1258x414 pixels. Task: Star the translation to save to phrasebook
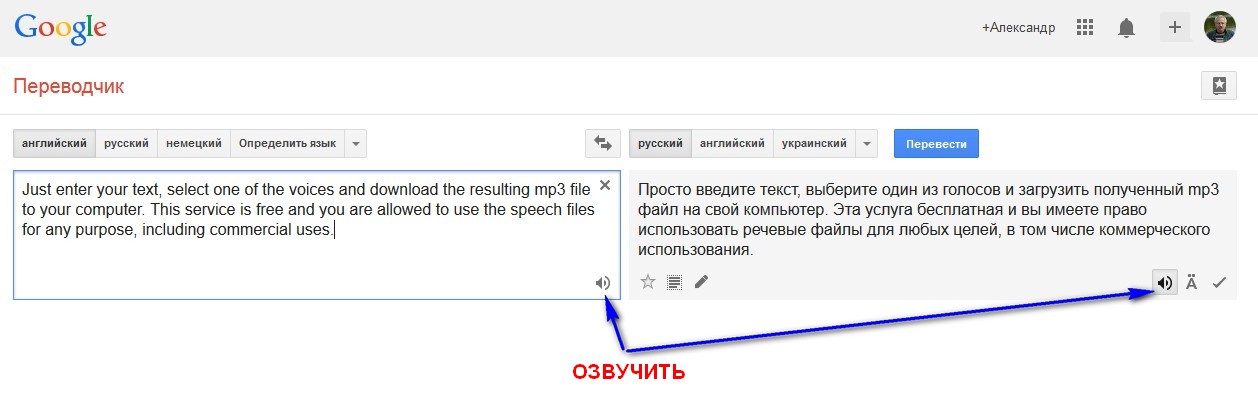point(647,283)
